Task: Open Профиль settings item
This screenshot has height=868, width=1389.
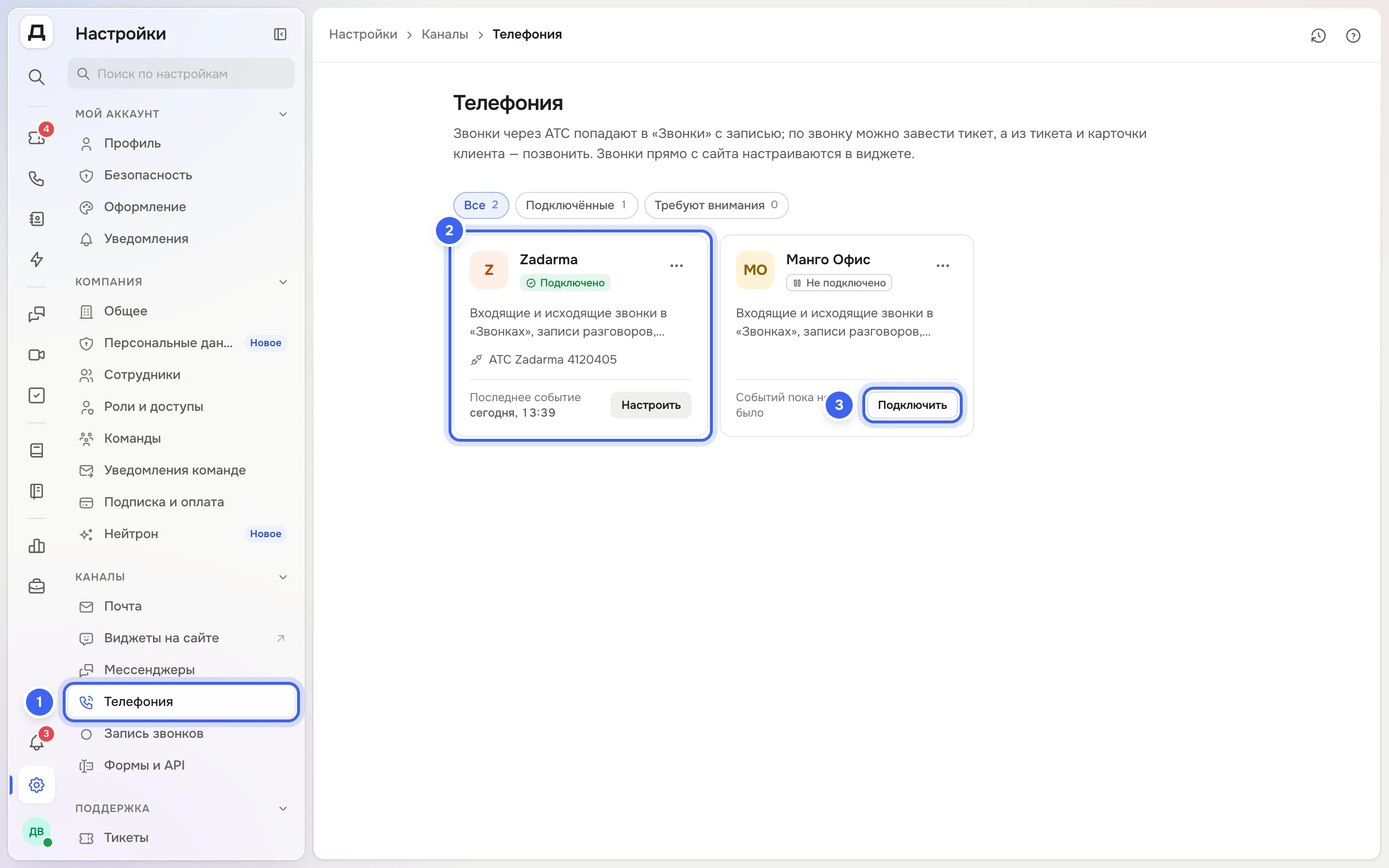Action: tap(181, 144)
